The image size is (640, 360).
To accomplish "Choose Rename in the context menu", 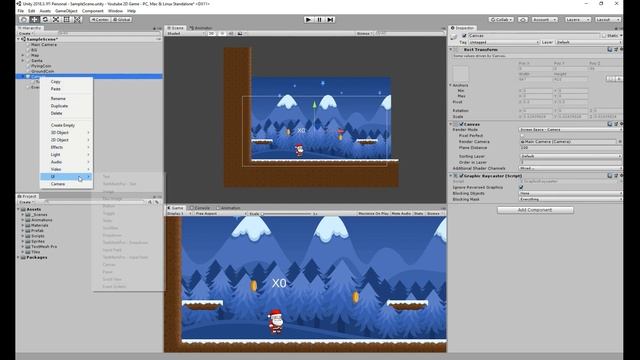I will point(66,98).
